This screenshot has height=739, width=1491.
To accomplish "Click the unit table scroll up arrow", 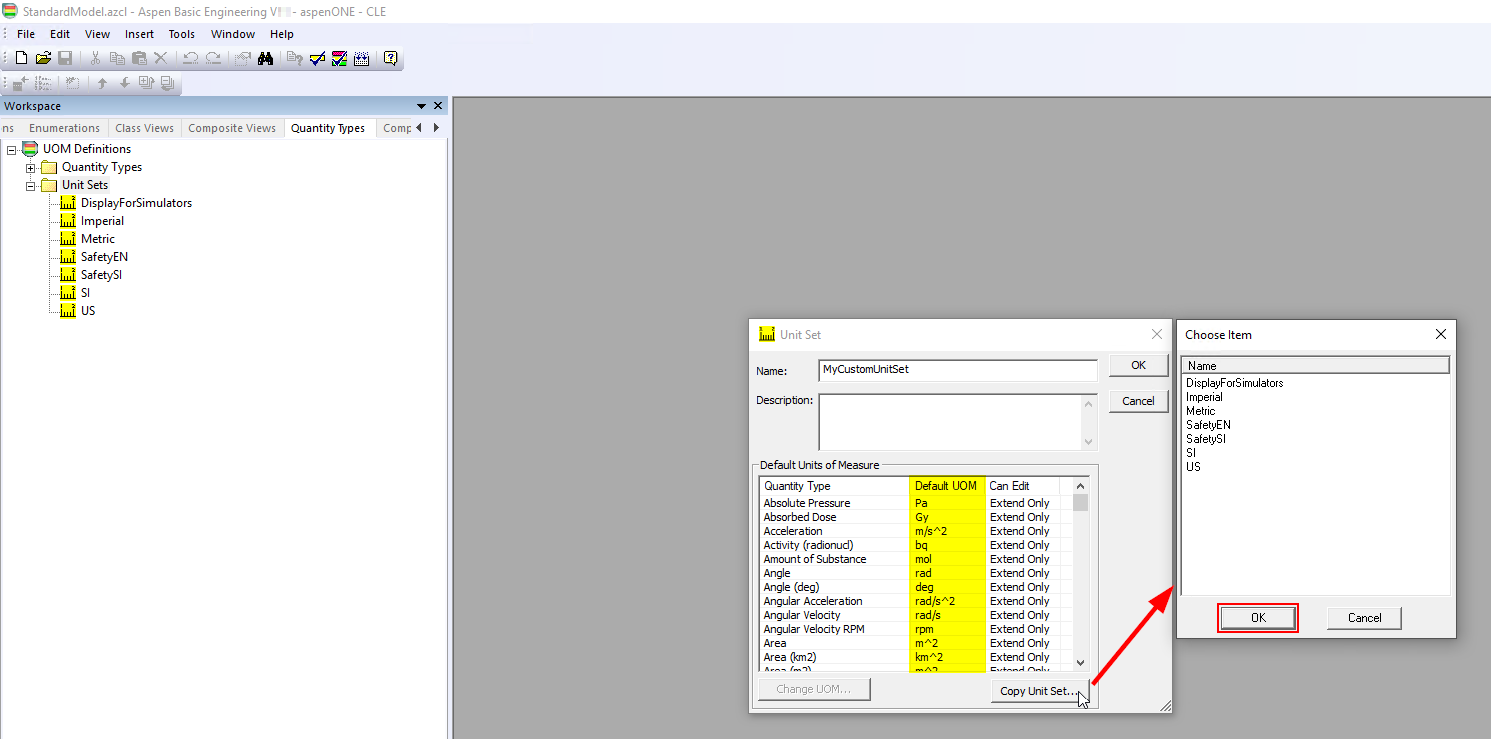I will tap(1080, 486).
